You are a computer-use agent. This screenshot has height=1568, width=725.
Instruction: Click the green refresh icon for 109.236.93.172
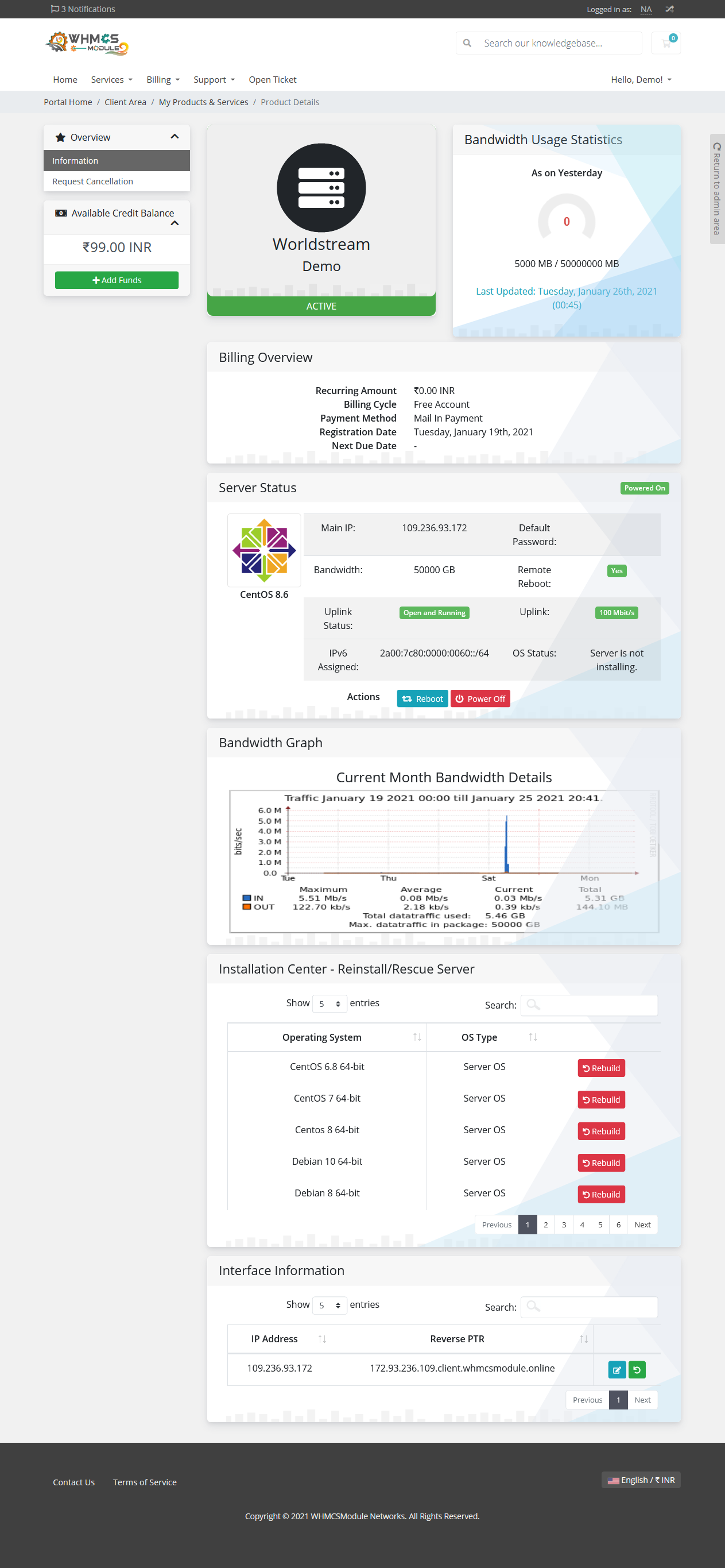(637, 1370)
